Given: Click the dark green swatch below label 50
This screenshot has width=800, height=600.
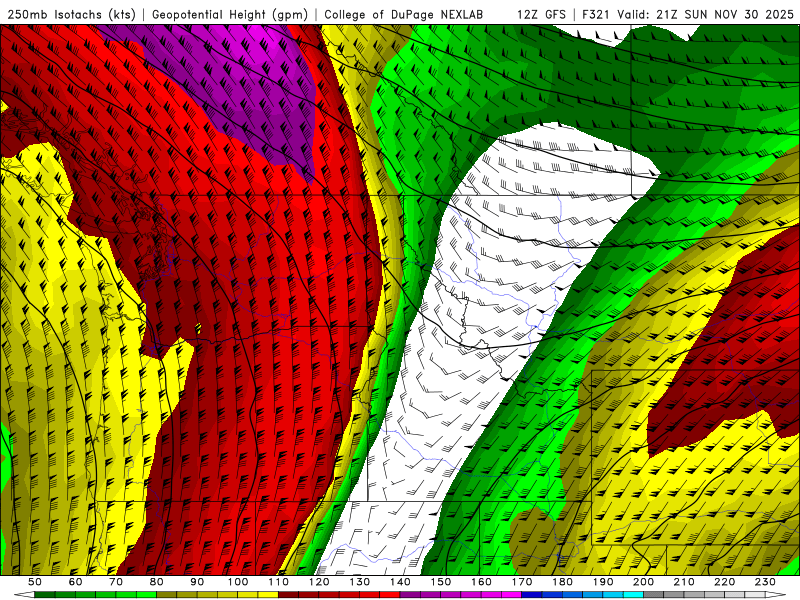Looking at the screenshot, I should point(45,595).
